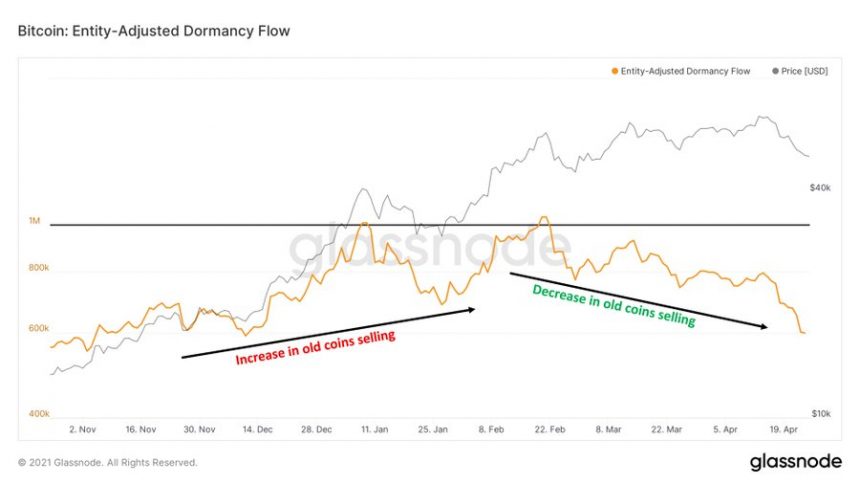Click the green "Decrease in old coins selling" annotation
The width and height of the screenshot is (860, 484).
(613, 305)
